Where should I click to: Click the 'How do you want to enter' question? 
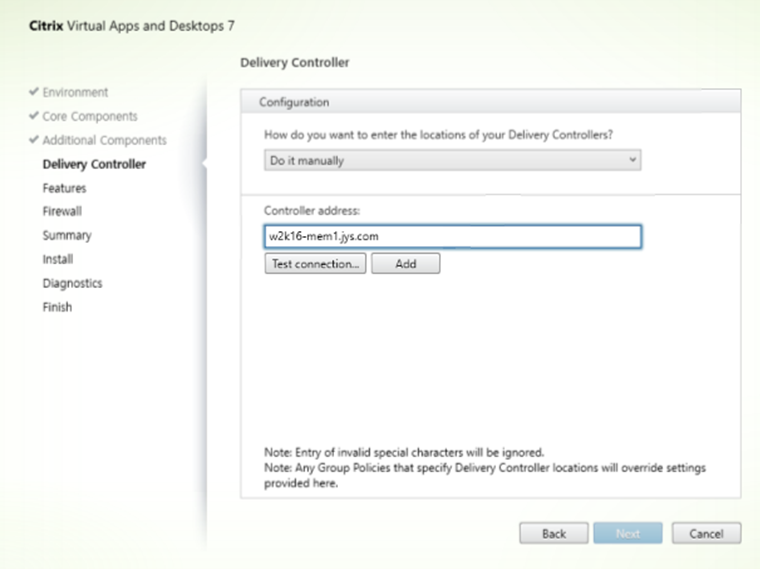click(x=439, y=135)
